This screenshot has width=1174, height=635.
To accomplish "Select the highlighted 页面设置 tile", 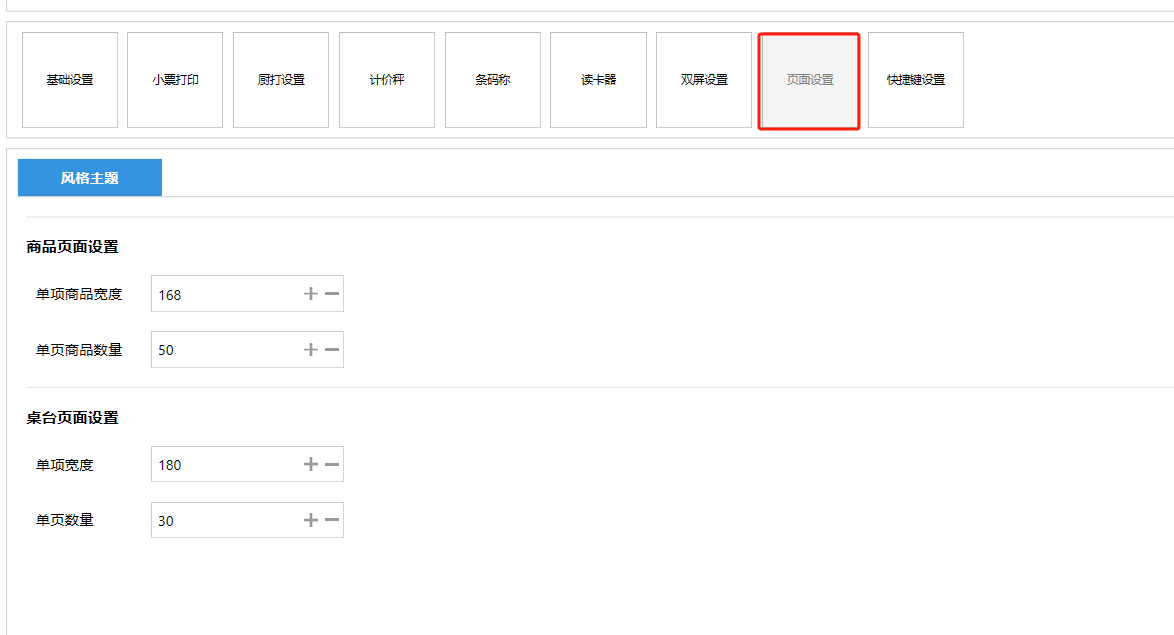I will coord(809,80).
